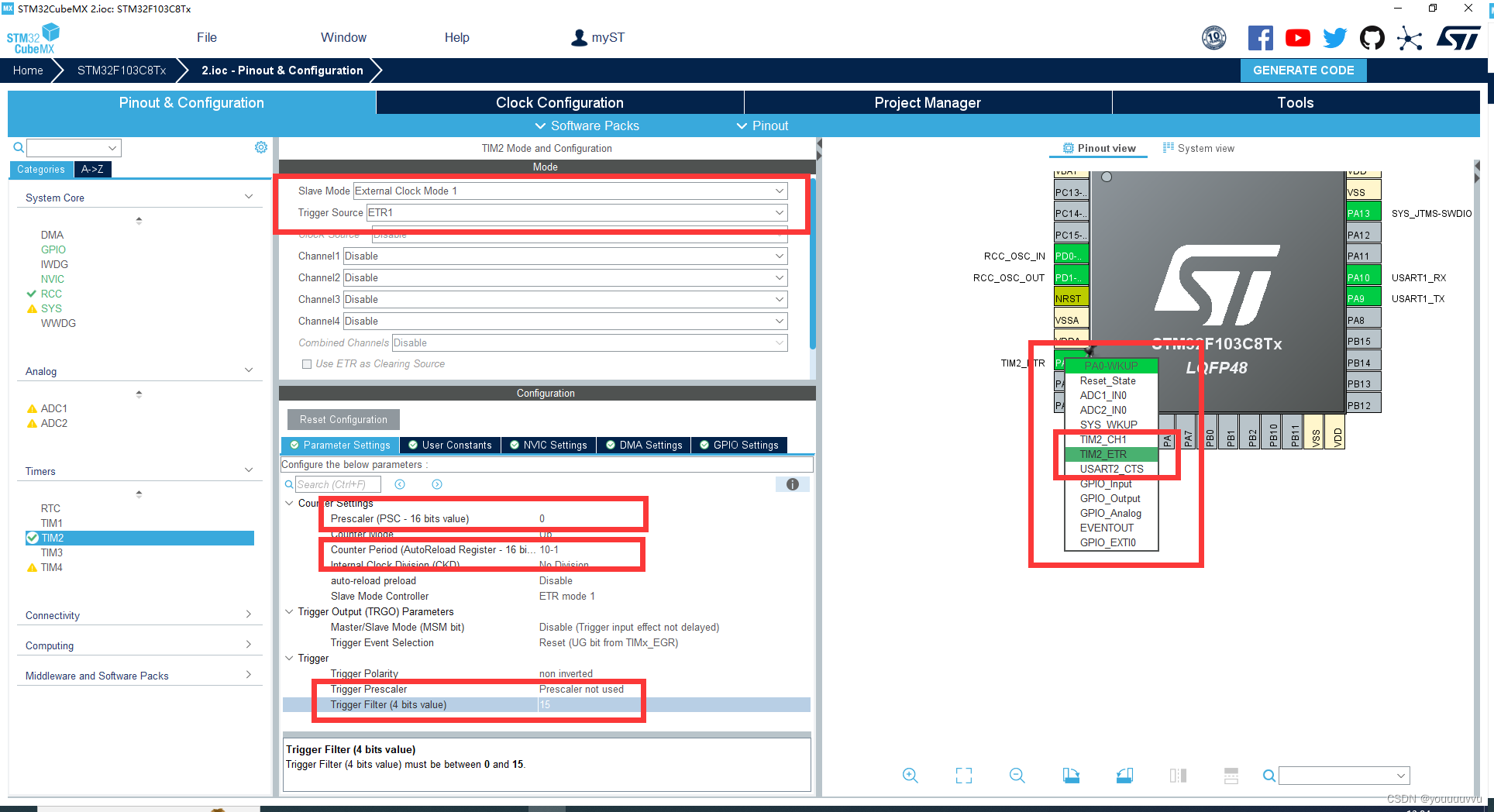Open the ST YouTube channel icon
Screen dimensions: 1494x812
(1297, 38)
